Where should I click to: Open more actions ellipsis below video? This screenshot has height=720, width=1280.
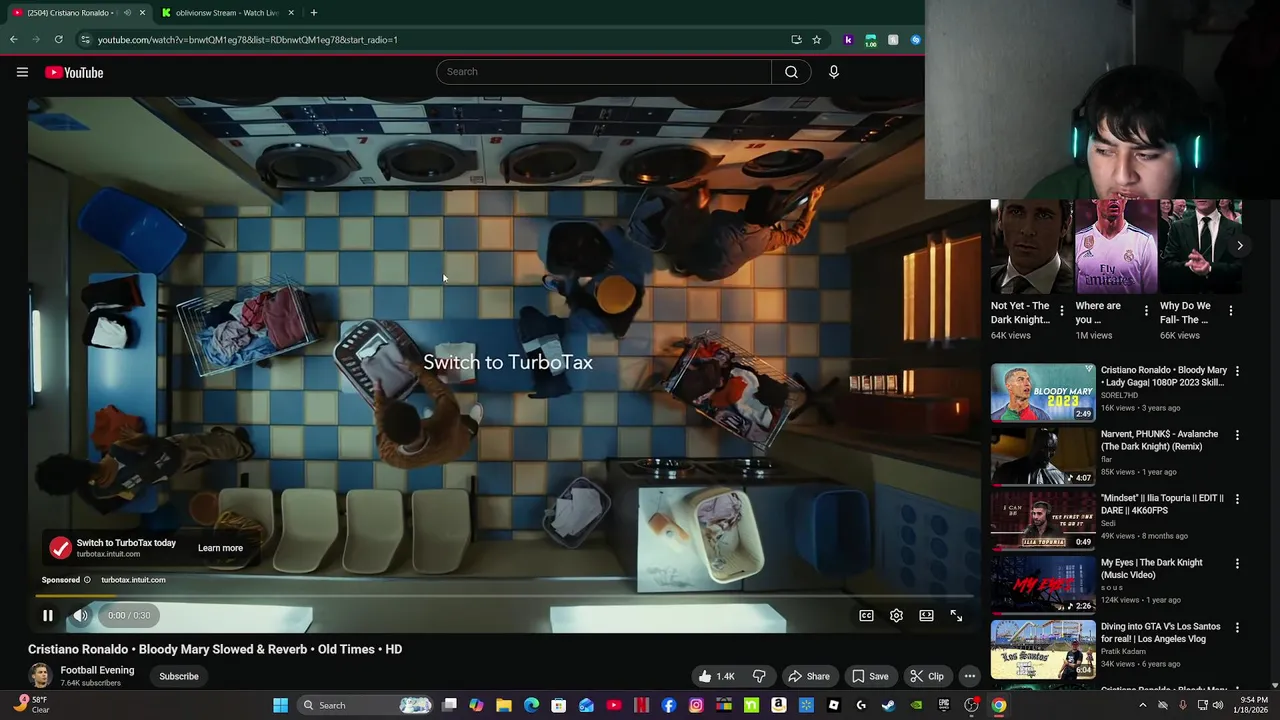pyautogui.click(x=969, y=676)
